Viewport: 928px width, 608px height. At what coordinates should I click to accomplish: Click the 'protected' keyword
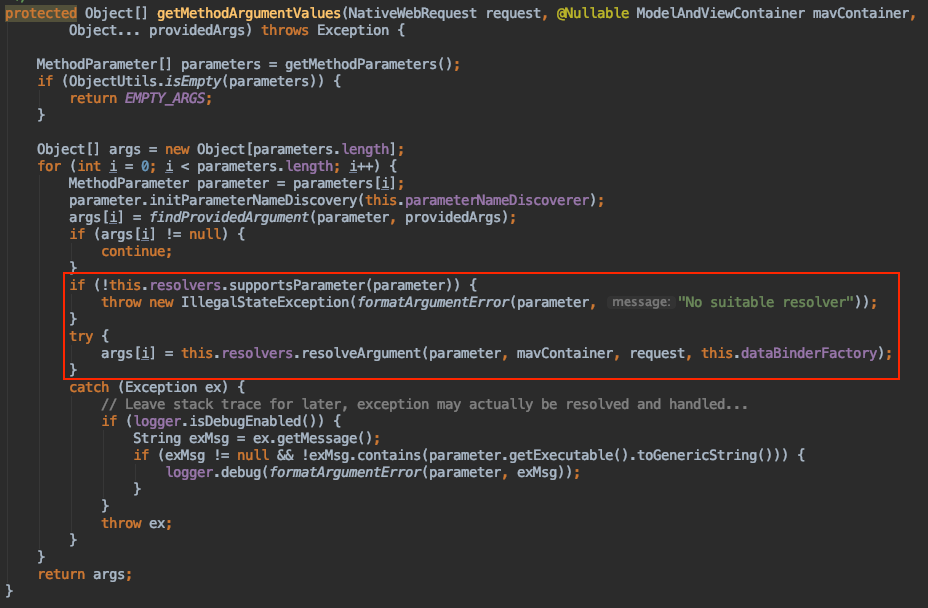(41, 13)
